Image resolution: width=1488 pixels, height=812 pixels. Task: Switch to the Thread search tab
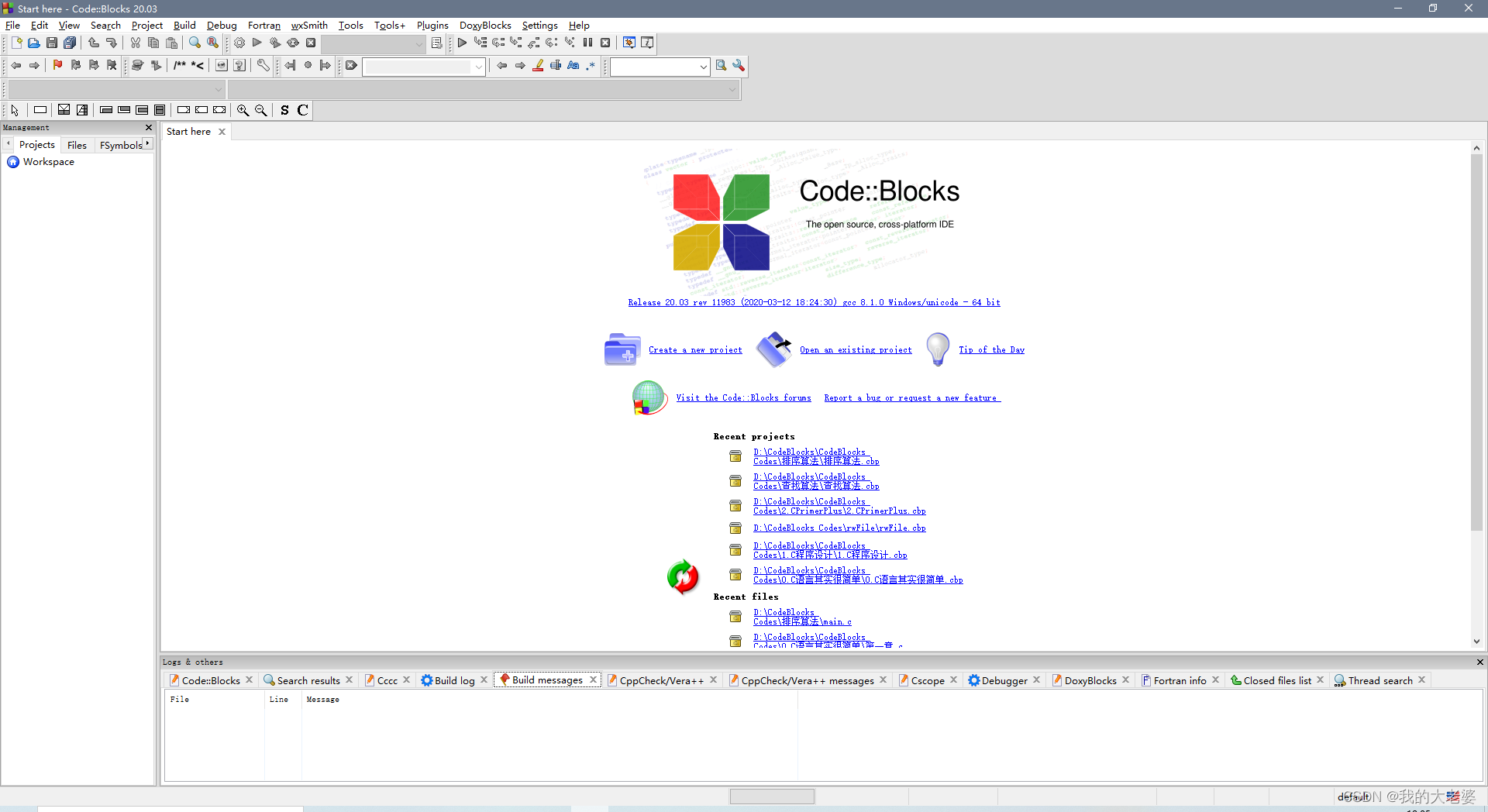click(x=1379, y=680)
